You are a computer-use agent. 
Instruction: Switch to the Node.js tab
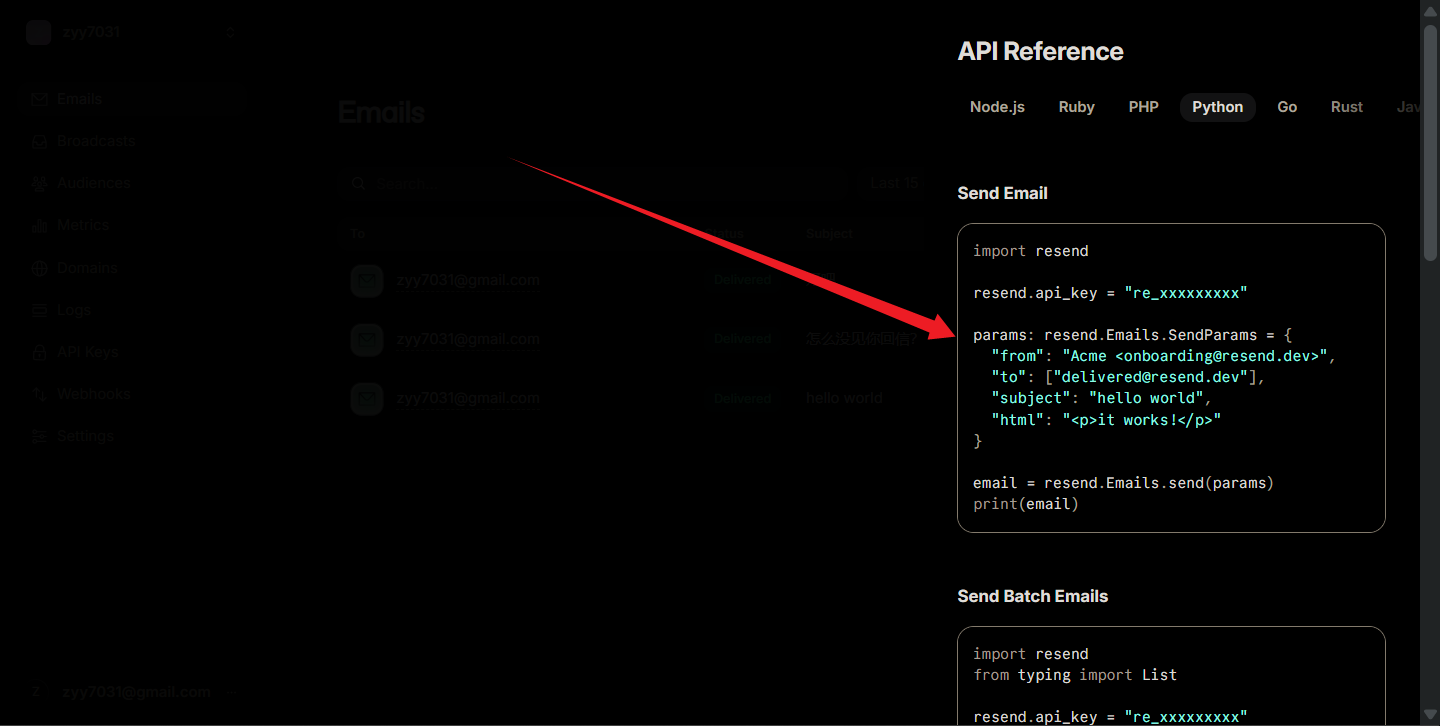click(997, 107)
